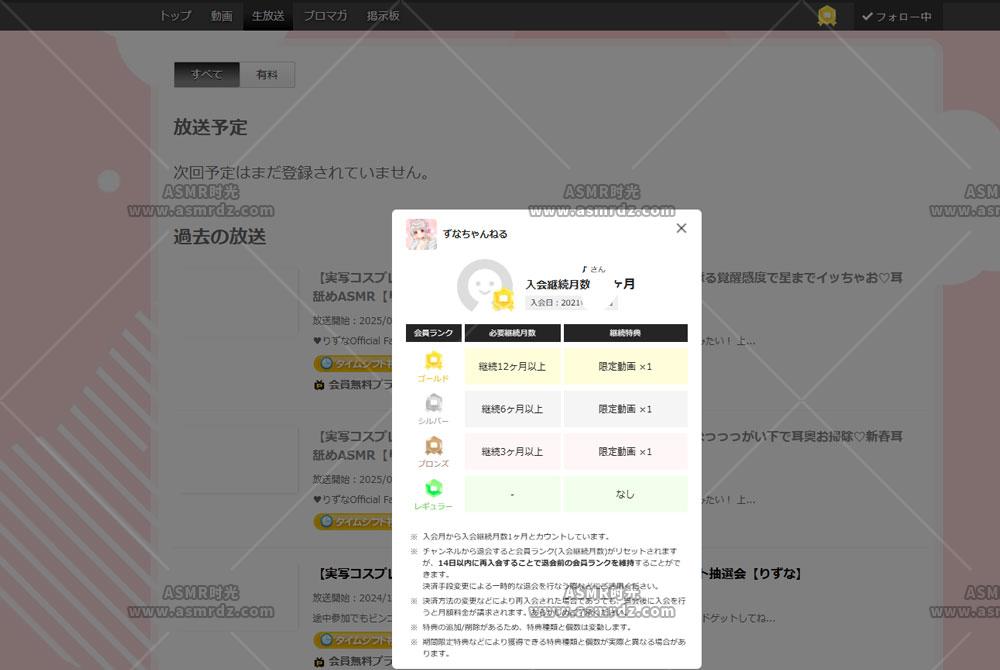Open the 掲示板 tab
The width and height of the screenshot is (1000, 670).
383,15
